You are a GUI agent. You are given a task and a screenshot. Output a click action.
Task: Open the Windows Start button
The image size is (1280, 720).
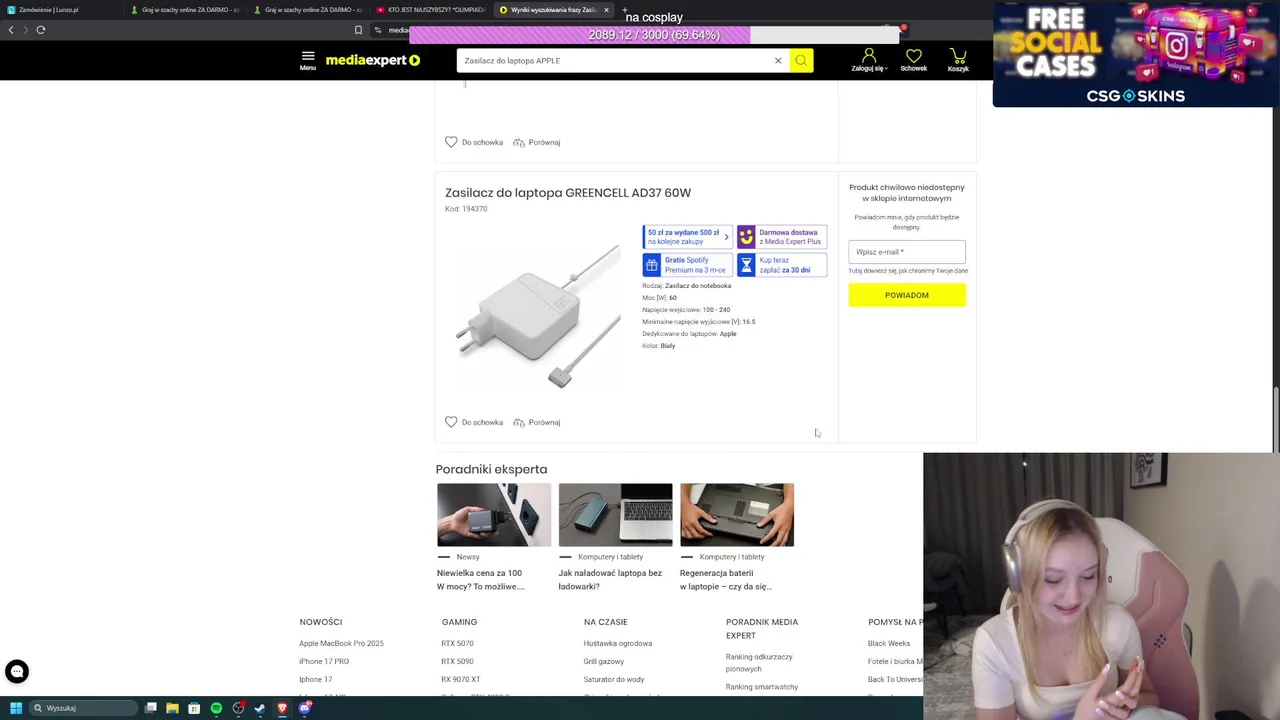coord(15,708)
